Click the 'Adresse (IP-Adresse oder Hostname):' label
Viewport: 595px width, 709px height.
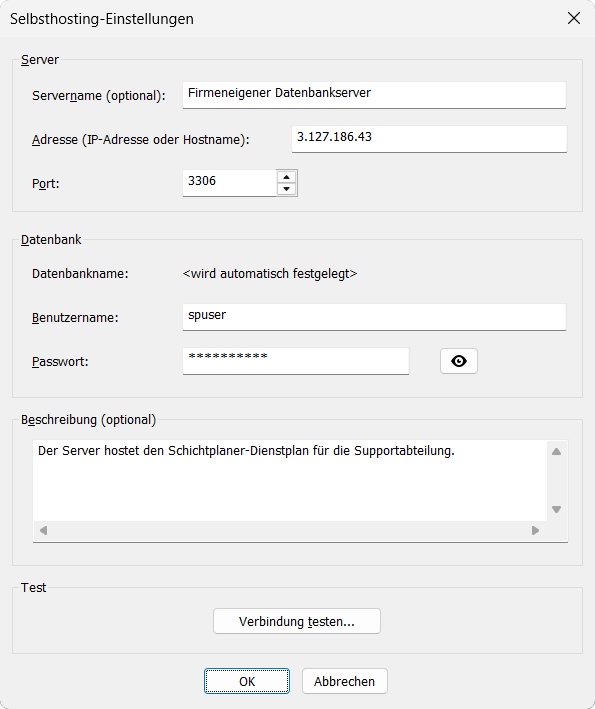tap(141, 139)
